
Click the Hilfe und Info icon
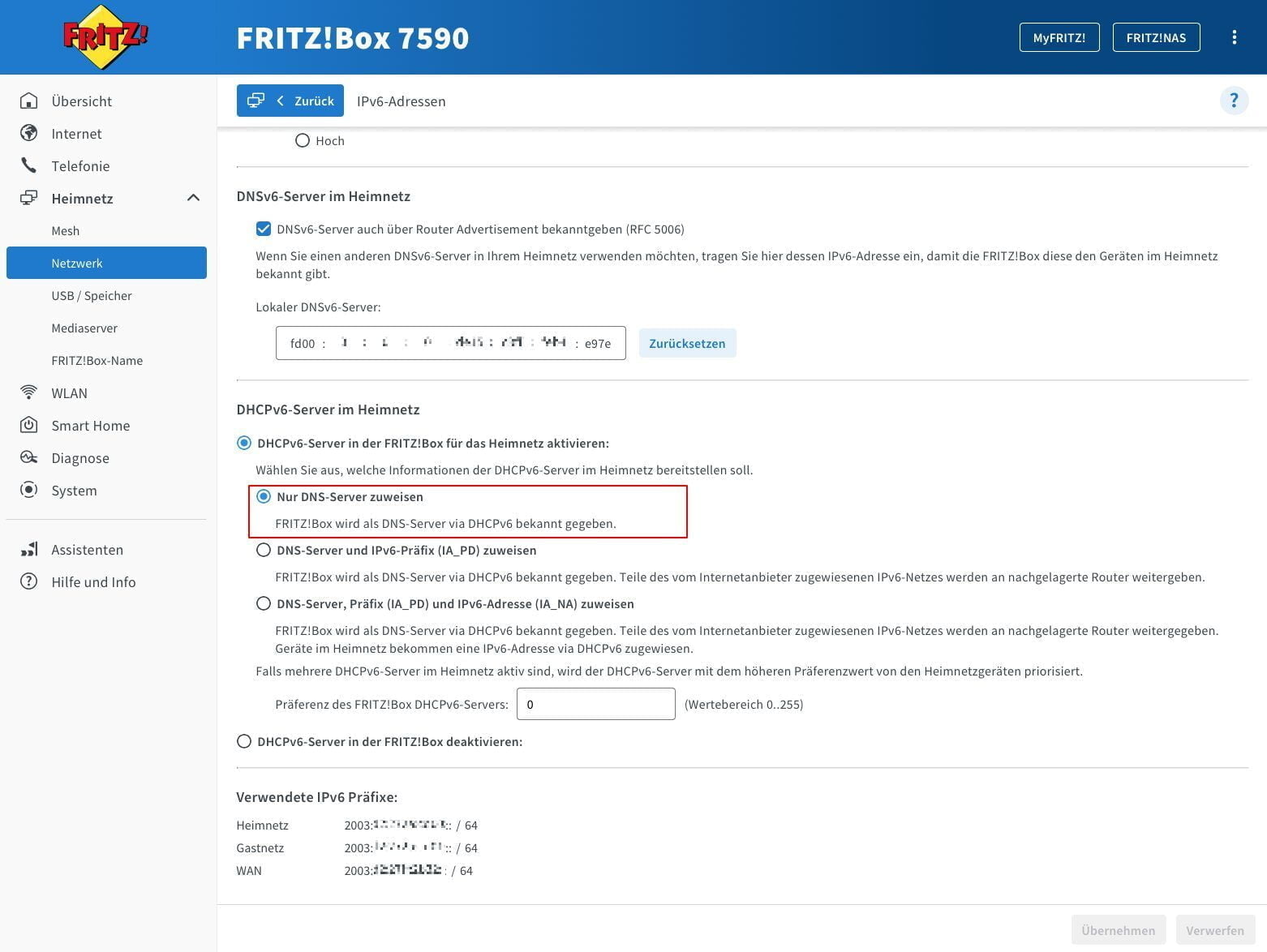(28, 581)
